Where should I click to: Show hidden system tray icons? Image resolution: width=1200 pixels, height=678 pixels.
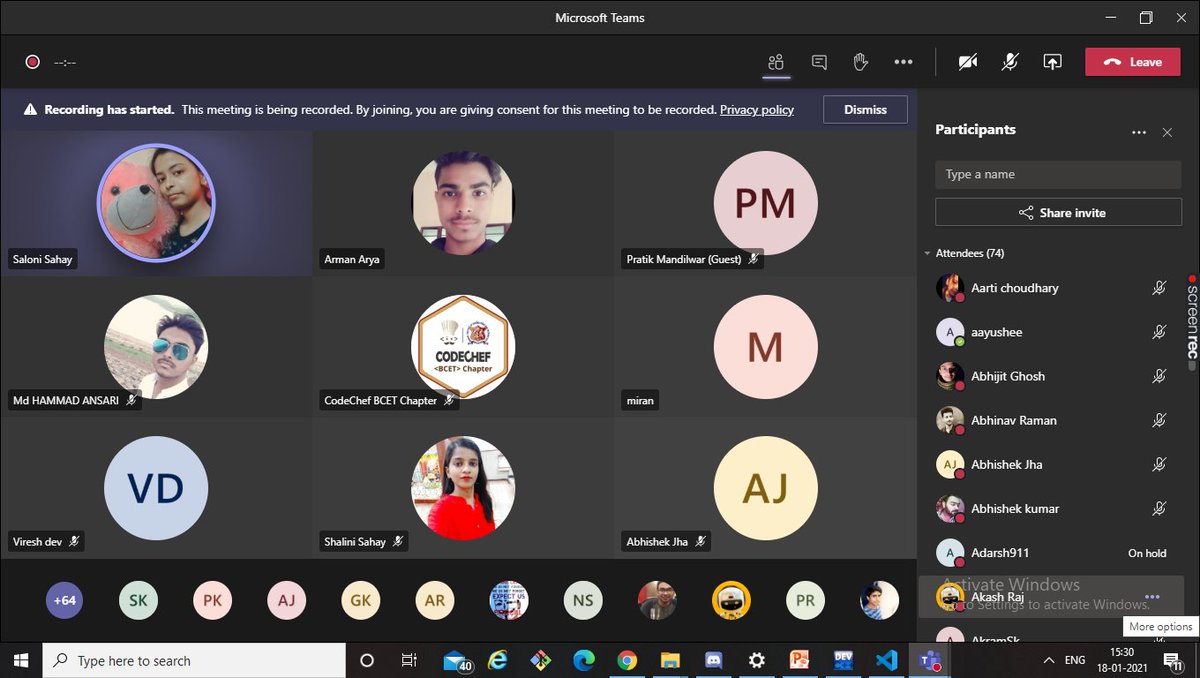point(1048,660)
